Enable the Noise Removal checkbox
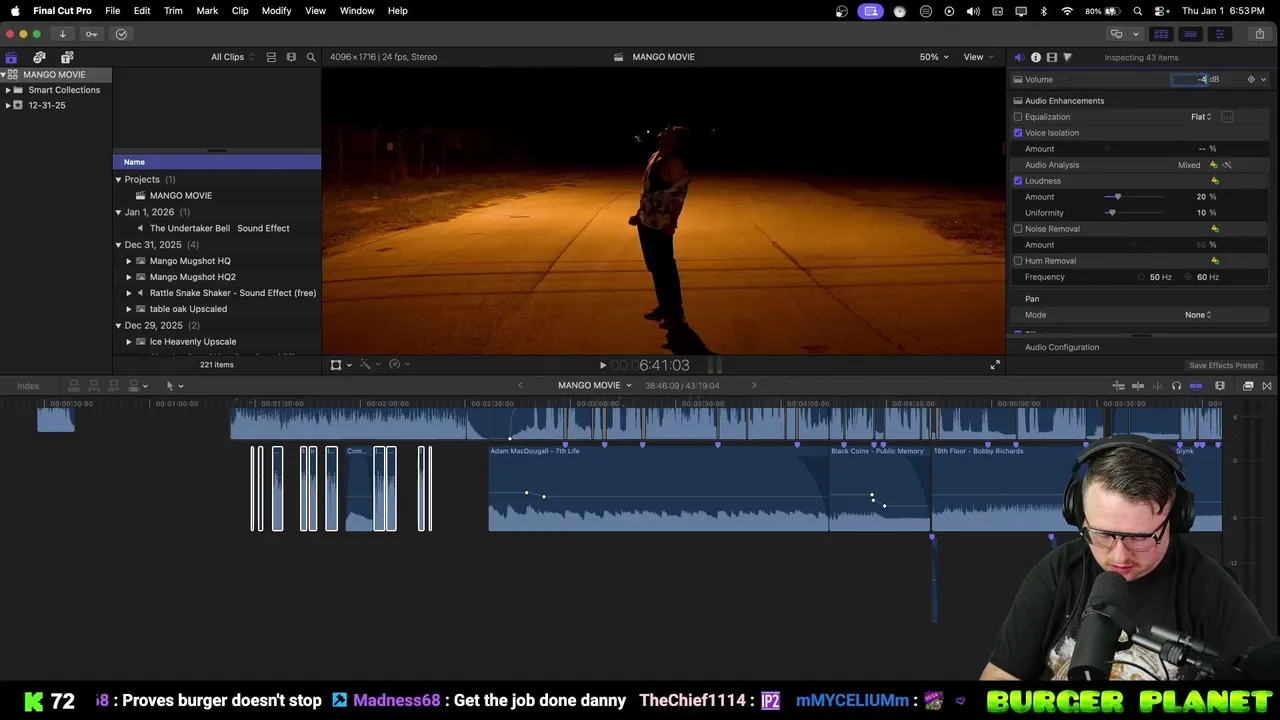 pyautogui.click(x=1018, y=229)
